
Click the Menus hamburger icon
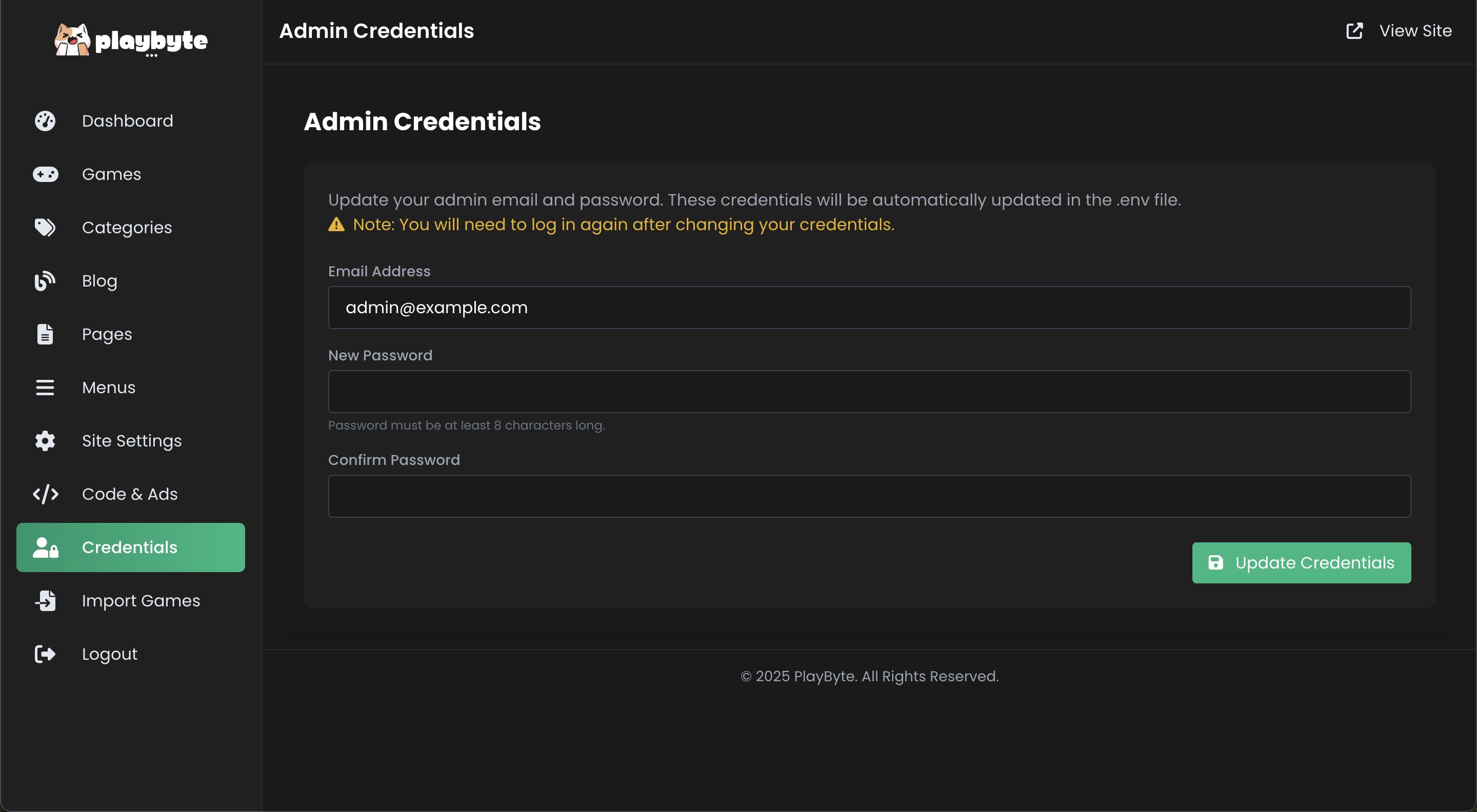45,388
